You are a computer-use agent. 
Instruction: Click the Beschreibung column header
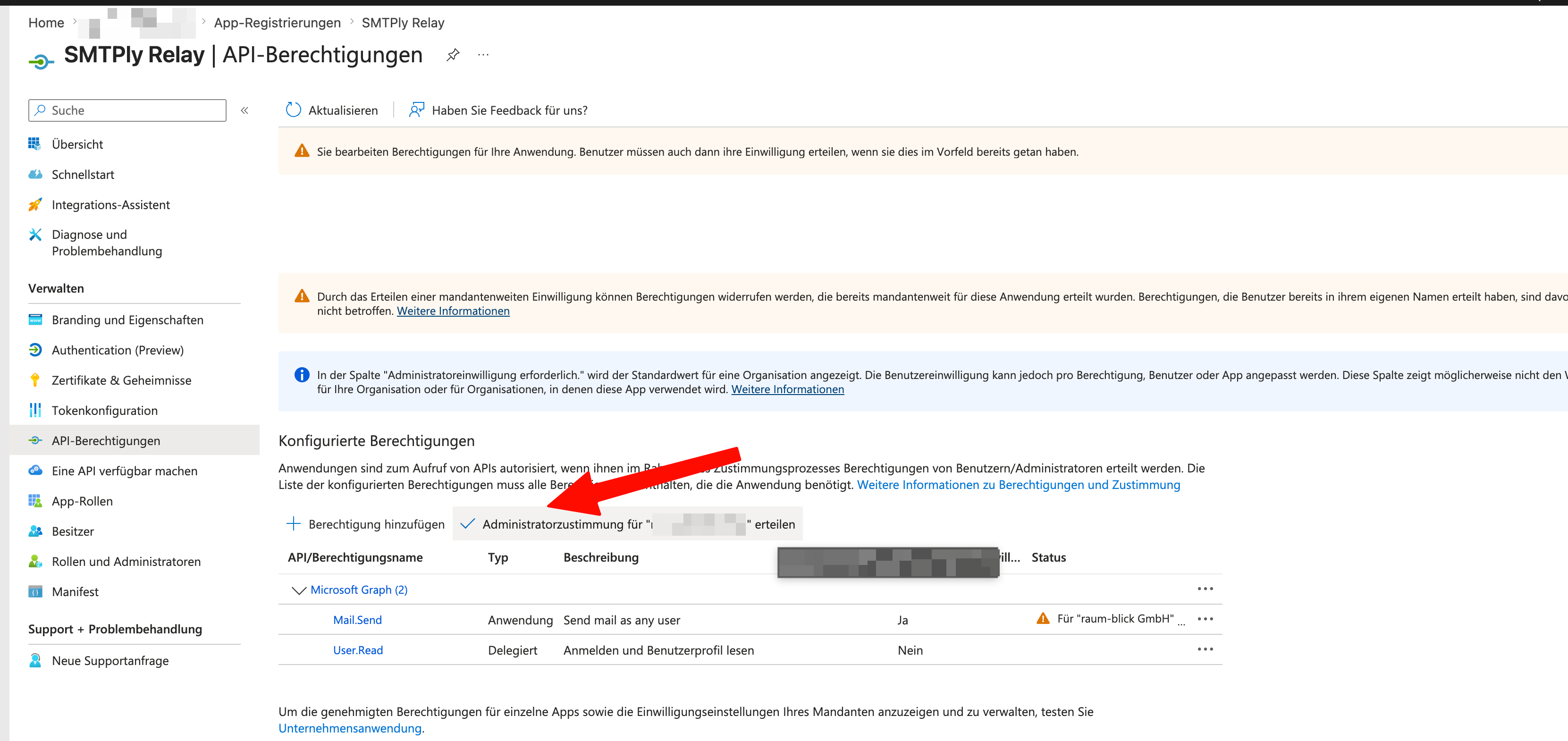tap(601, 558)
